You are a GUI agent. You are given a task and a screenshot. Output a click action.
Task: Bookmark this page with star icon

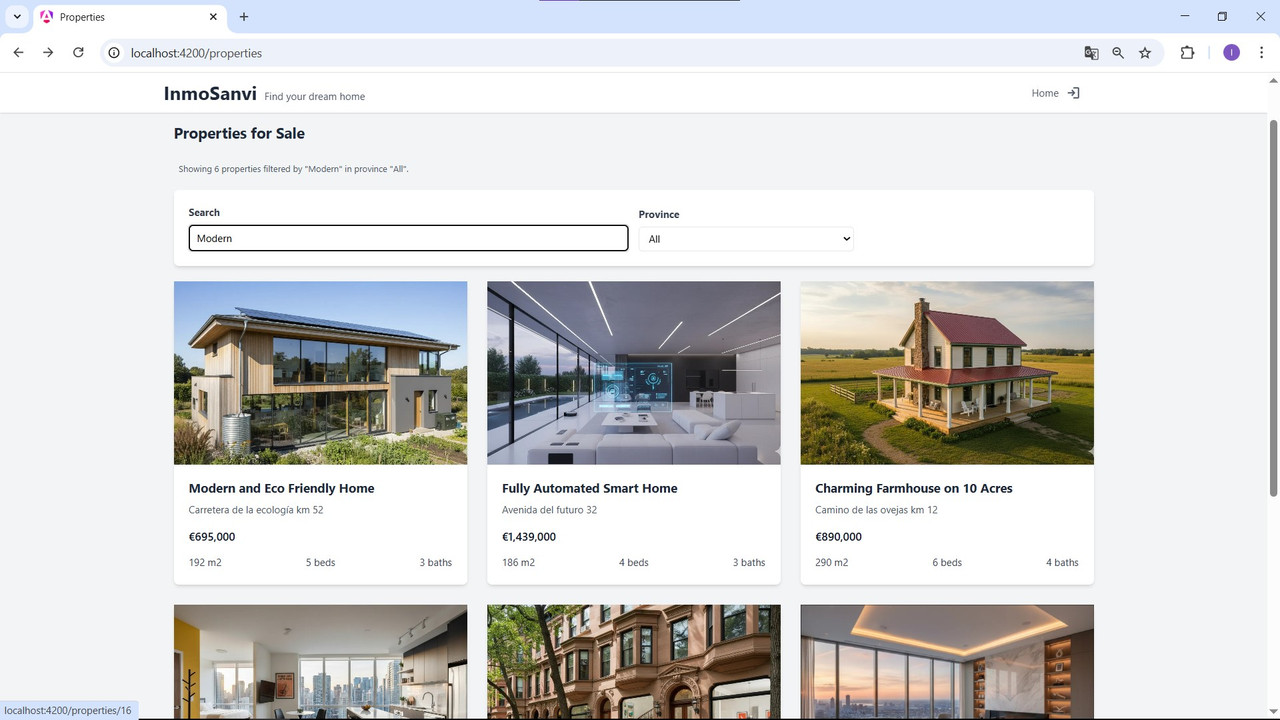[1145, 53]
